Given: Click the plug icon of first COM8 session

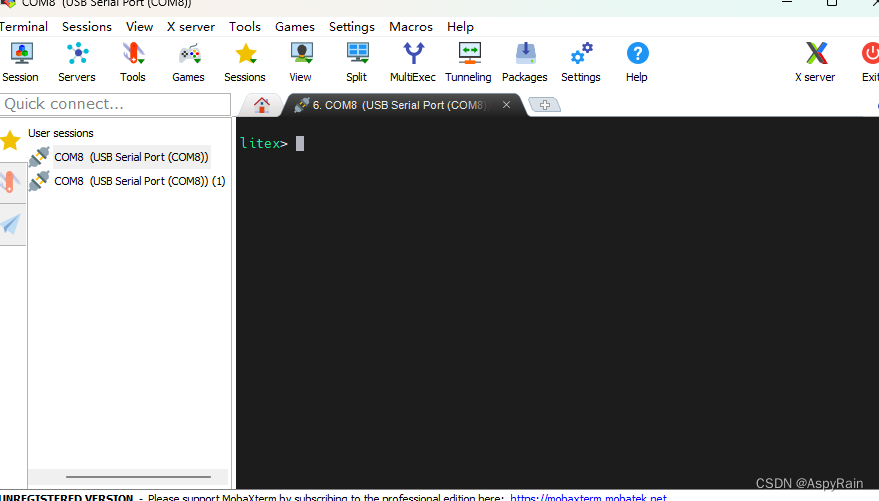Looking at the screenshot, I should point(39,157).
